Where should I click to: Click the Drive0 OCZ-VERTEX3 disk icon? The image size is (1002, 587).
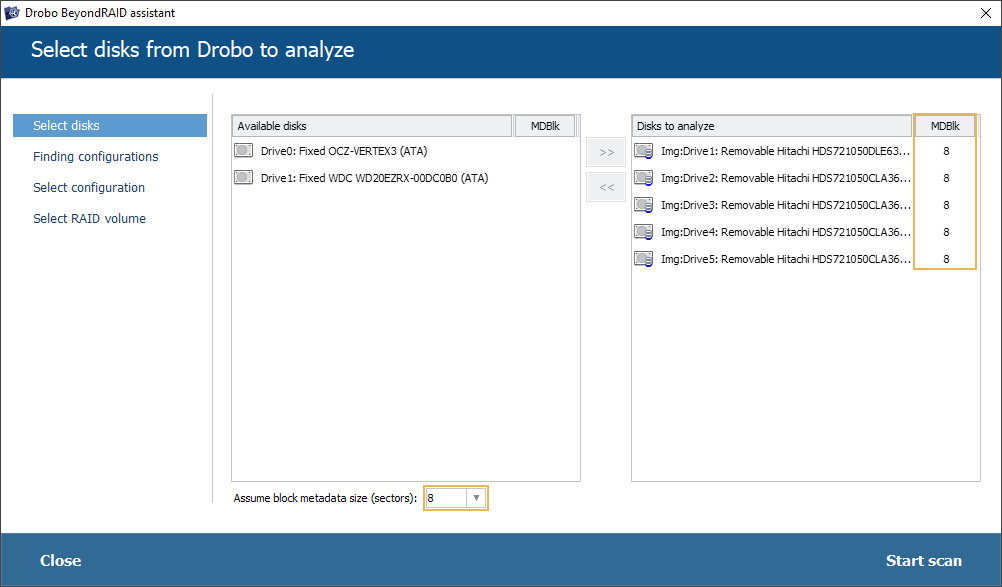pos(243,151)
